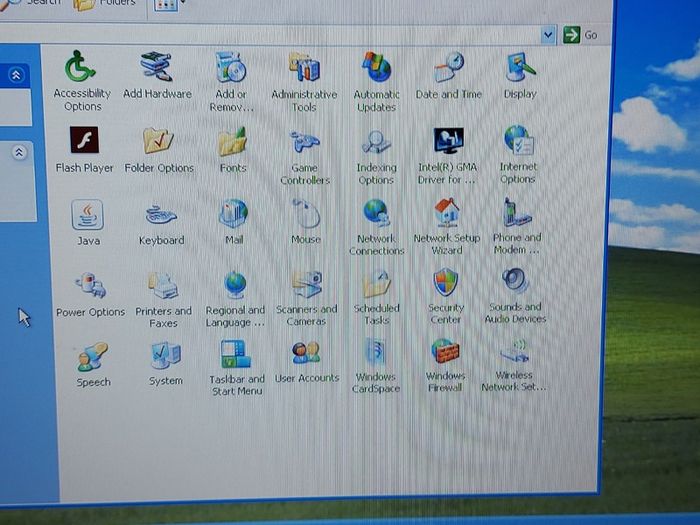Open the Fonts folder
Image resolution: width=700 pixels, height=525 pixels.
click(x=233, y=150)
